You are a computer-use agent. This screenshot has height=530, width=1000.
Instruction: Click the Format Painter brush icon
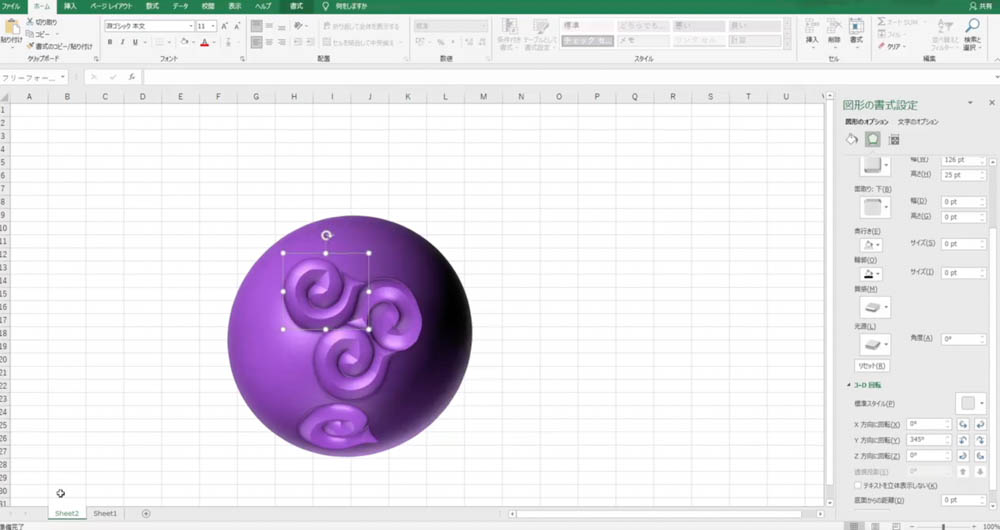[30, 47]
